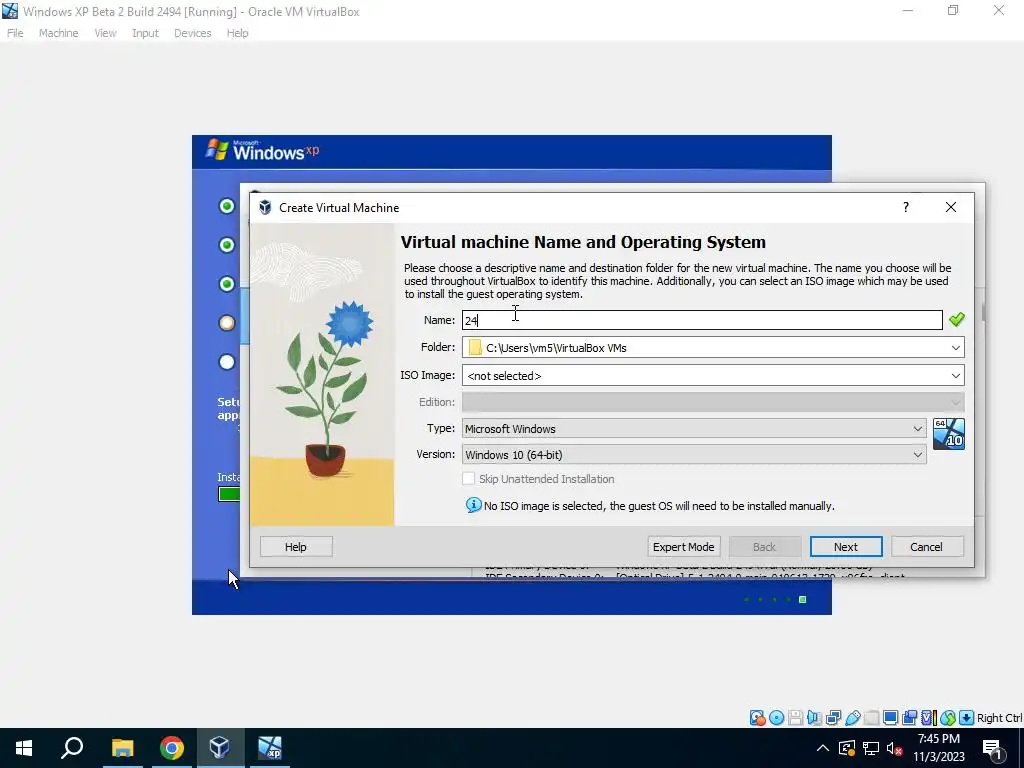Open the Action Center notifications icon
This screenshot has height=768, width=1024.
(993, 748)
